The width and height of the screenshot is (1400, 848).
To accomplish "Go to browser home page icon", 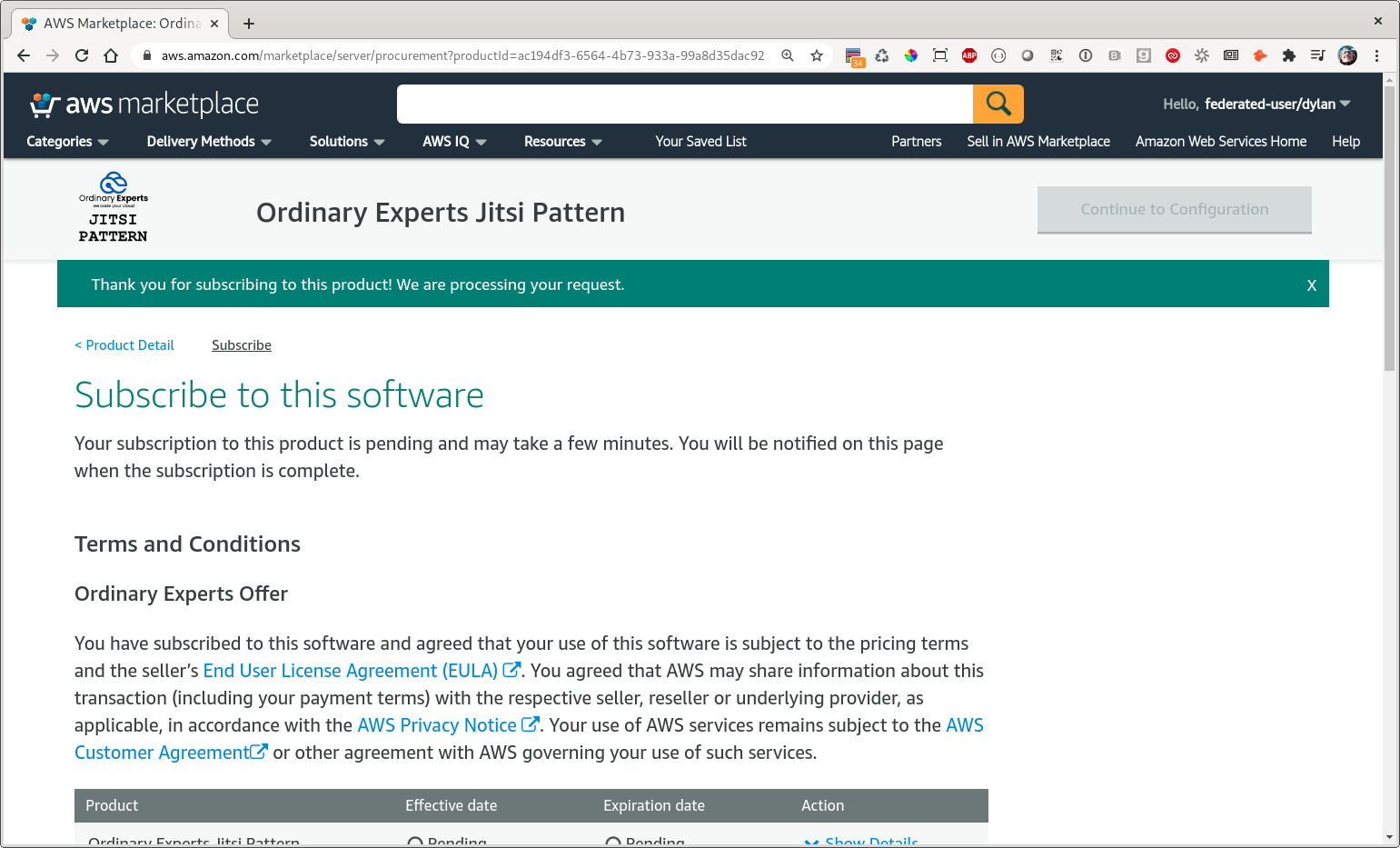I will pos(111,55).
